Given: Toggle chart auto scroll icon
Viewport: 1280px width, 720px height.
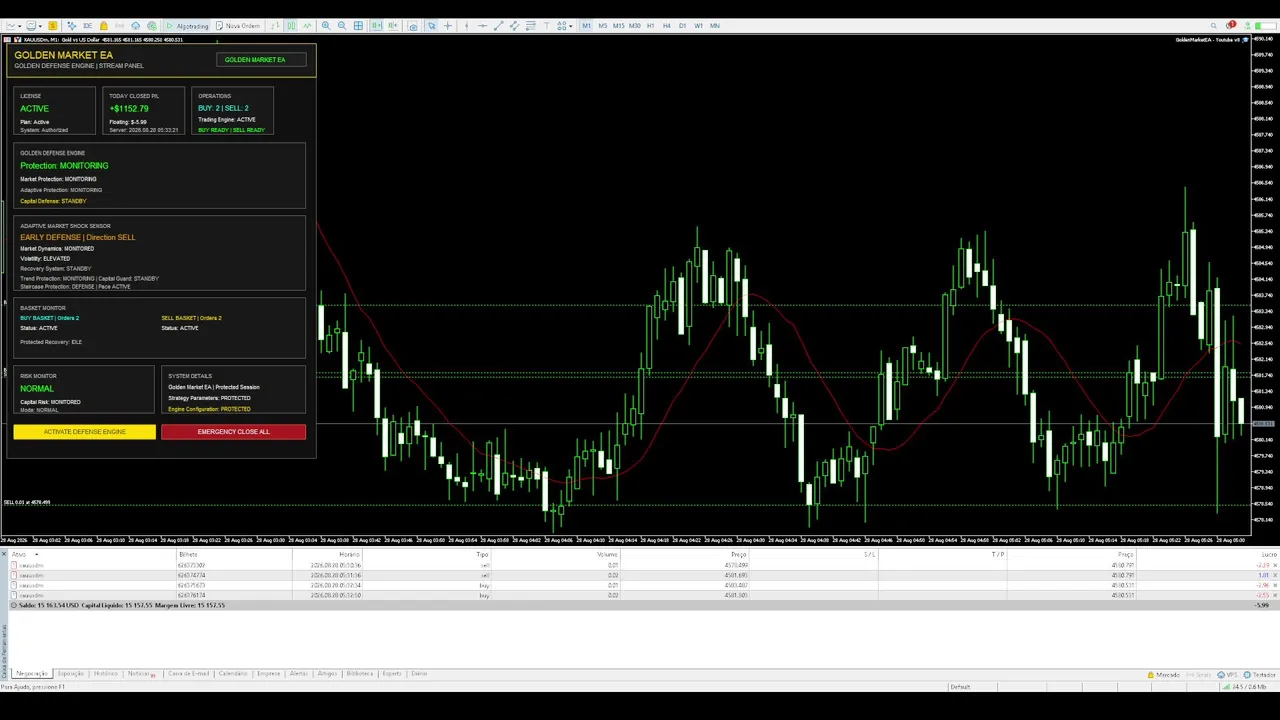Looking at the screenshot, I should tap(375, 26).
